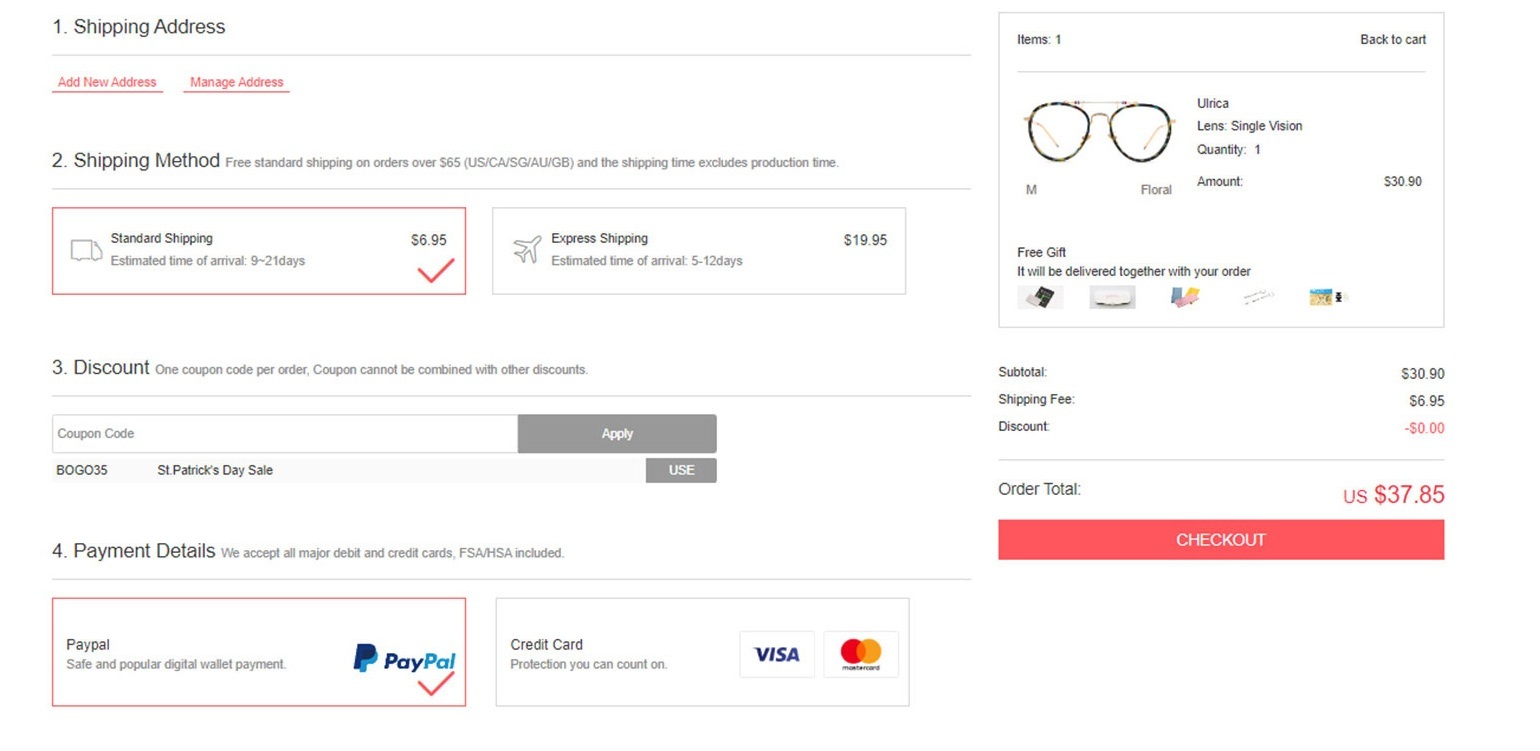The height and width of the screenshot is (751, 1540).
Task: Click the airplane icon for Express Shipping
Action: [527, 250]
